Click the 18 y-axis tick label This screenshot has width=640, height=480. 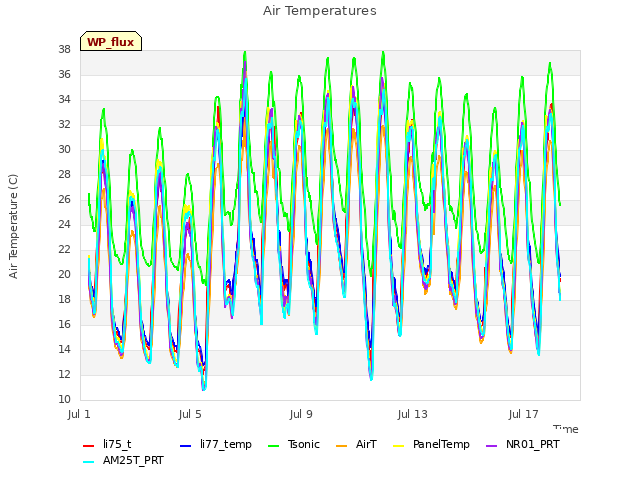click(x=64, y=300)
